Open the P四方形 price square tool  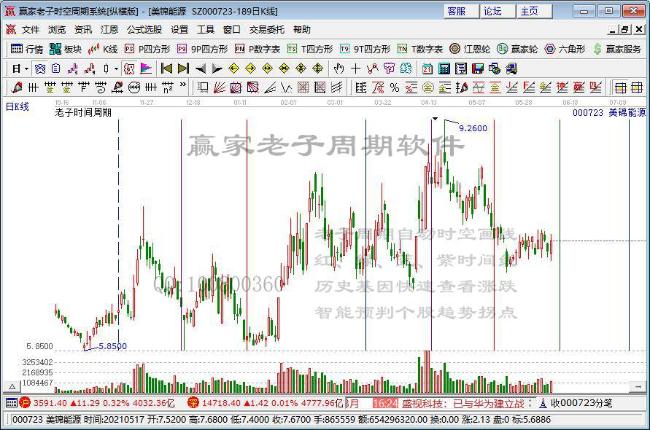[147, 49]
